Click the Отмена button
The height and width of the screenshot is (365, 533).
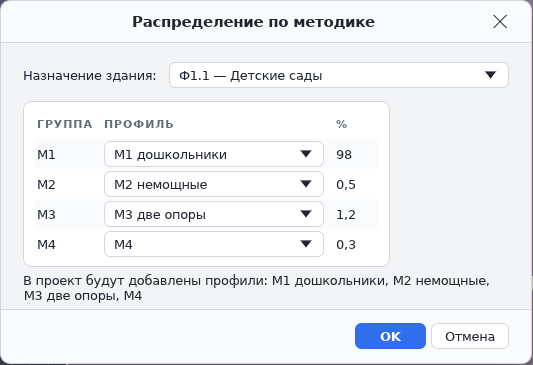tap(470, 336)
